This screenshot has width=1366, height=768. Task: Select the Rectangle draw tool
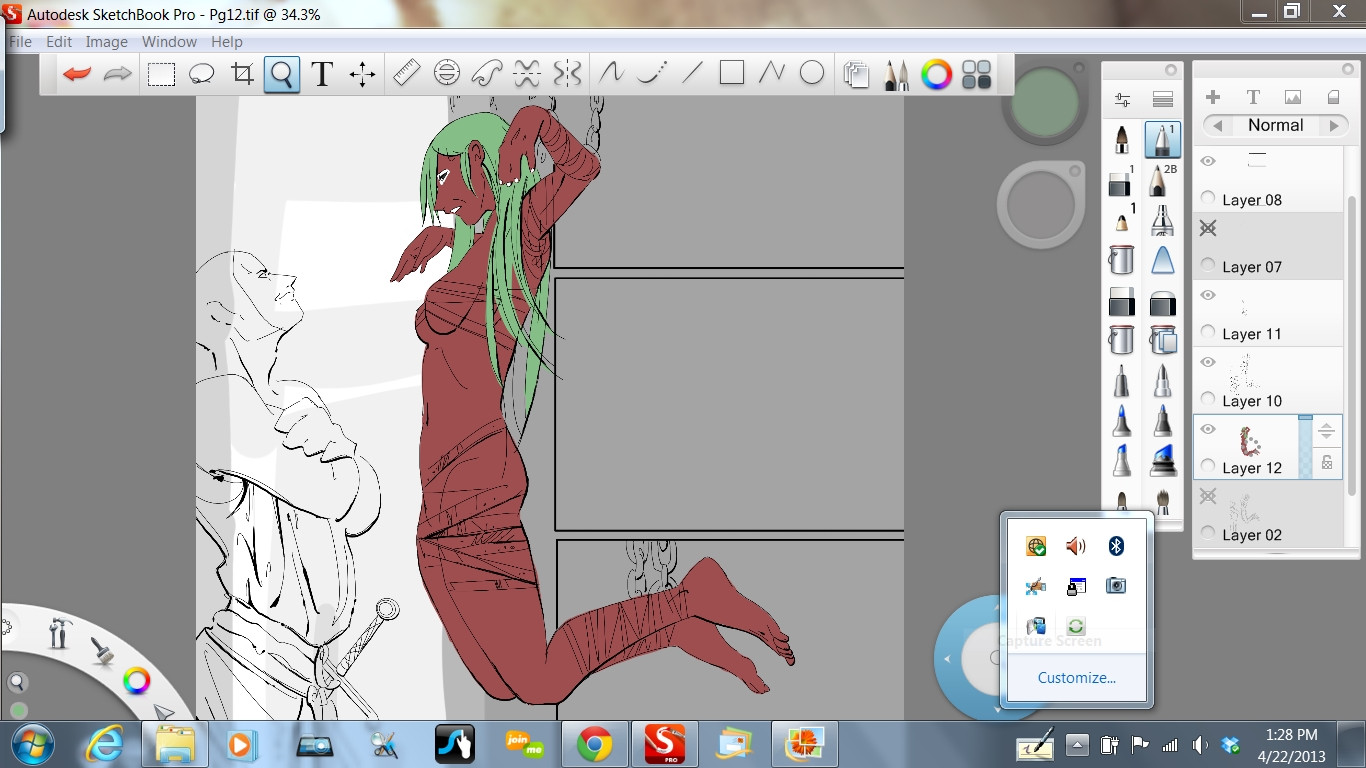coord(732,73)
